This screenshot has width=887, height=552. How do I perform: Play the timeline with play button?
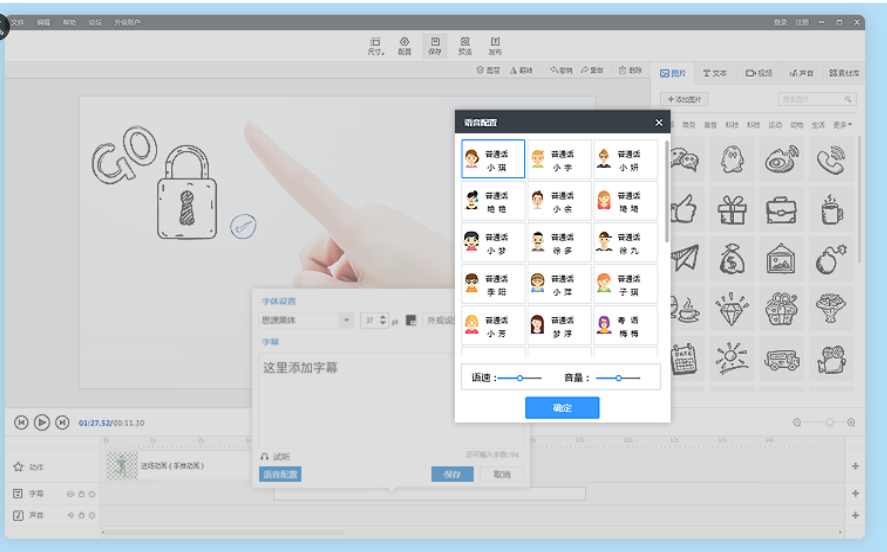(x=41, y=422)
